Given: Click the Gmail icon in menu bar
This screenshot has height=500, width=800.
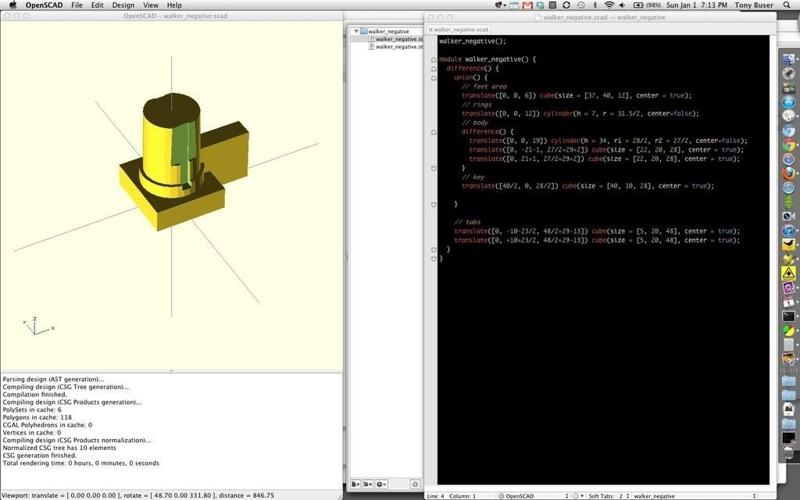Looking at the screenshot, I should click(x=528, y=5).
